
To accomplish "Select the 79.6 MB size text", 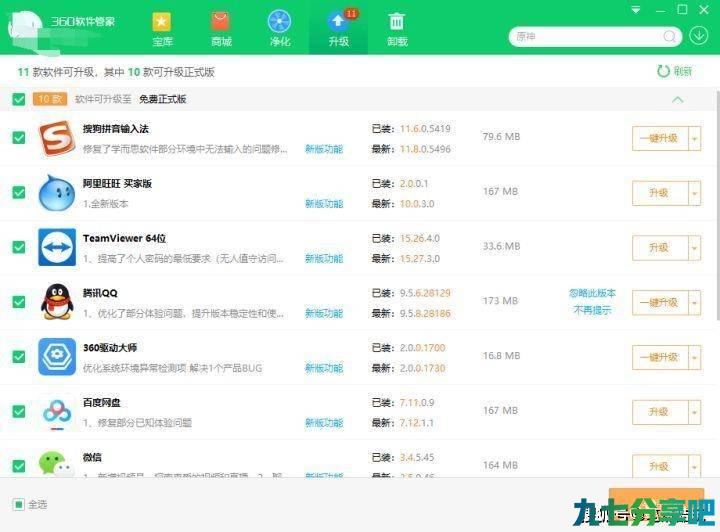I will click(x=501, y=137).
